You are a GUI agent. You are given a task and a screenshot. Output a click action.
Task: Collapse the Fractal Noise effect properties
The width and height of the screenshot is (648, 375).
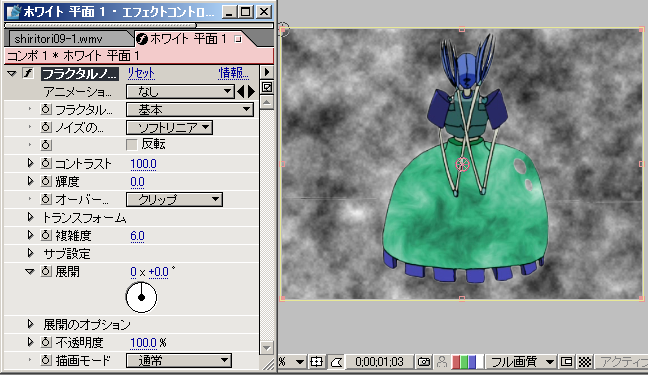tap(12, 74)
